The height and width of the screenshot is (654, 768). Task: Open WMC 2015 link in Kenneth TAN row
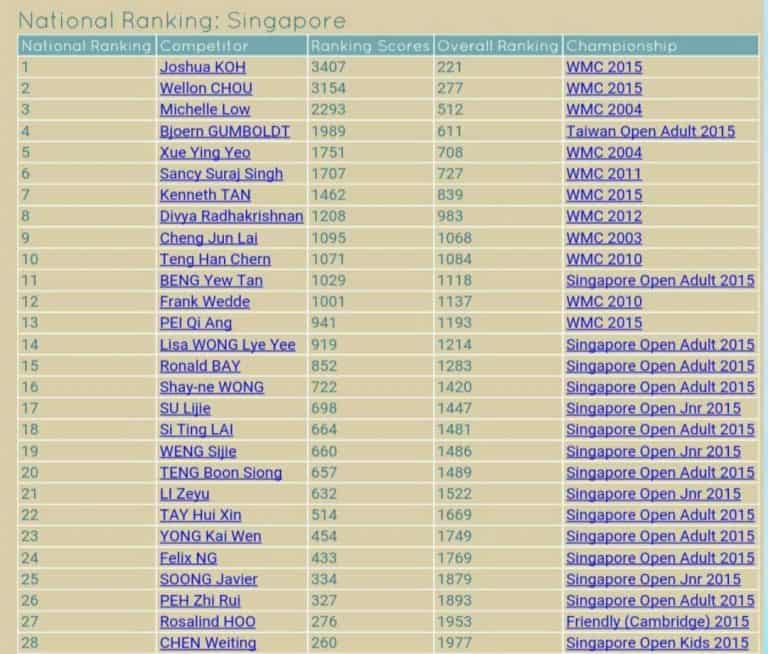pos(603,195)
